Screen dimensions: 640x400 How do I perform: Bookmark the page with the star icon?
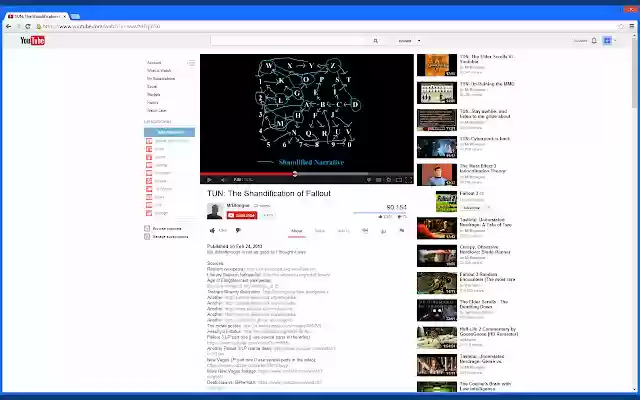click(621, 26)
